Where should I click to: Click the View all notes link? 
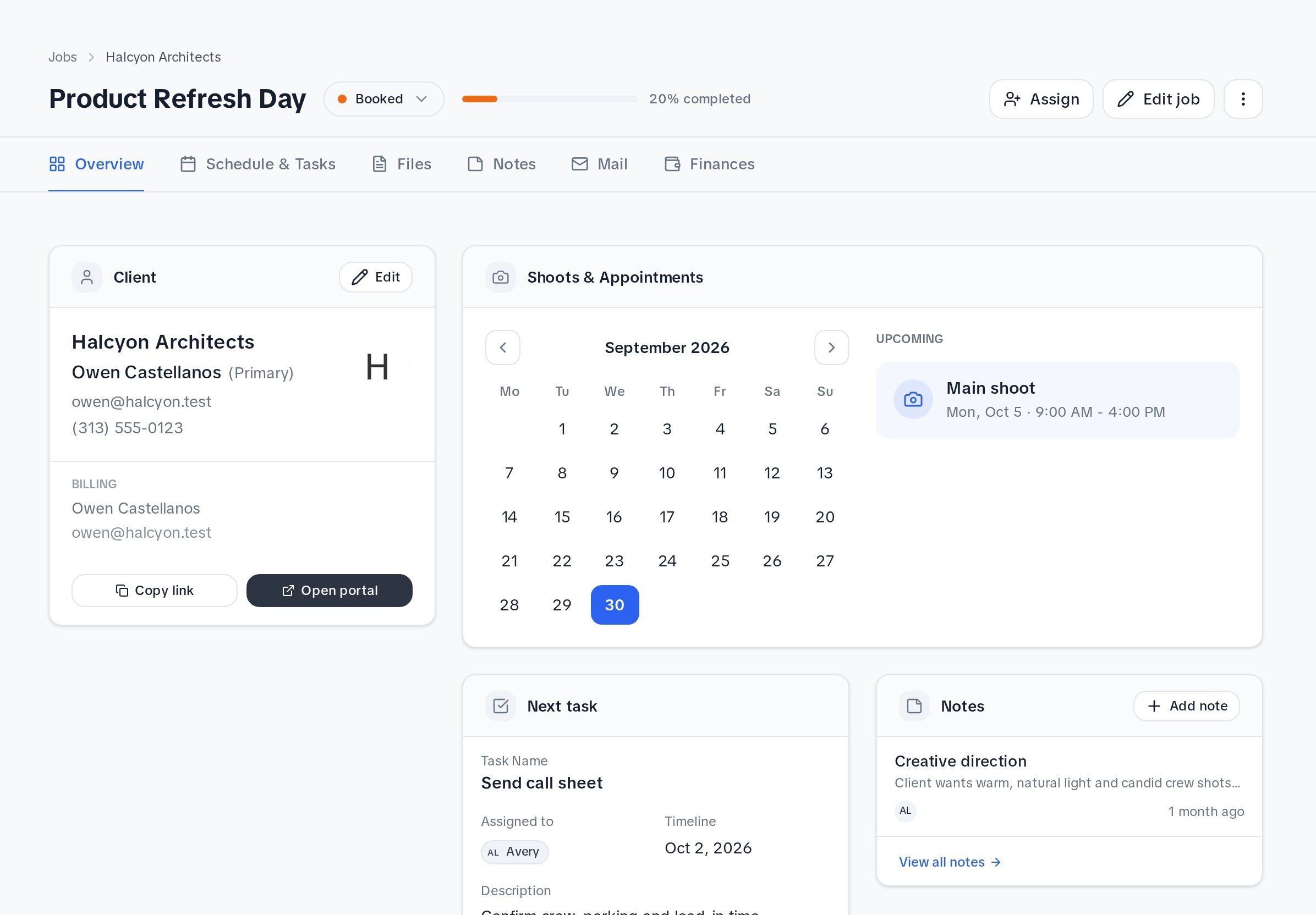click(950, 862)
